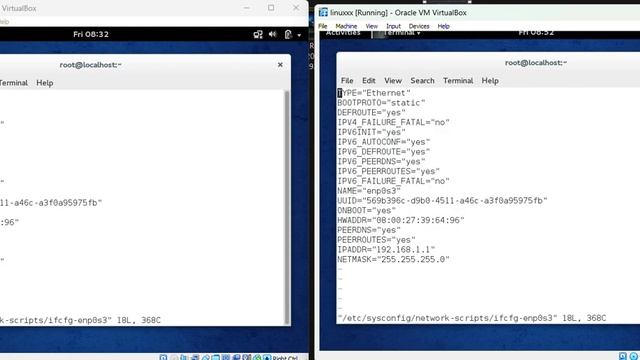Click the IPV4_FAILURE_FATAL="no" line
Image resolution: width=640 pixels, height=360 pixels.
(x=393, y=122)
